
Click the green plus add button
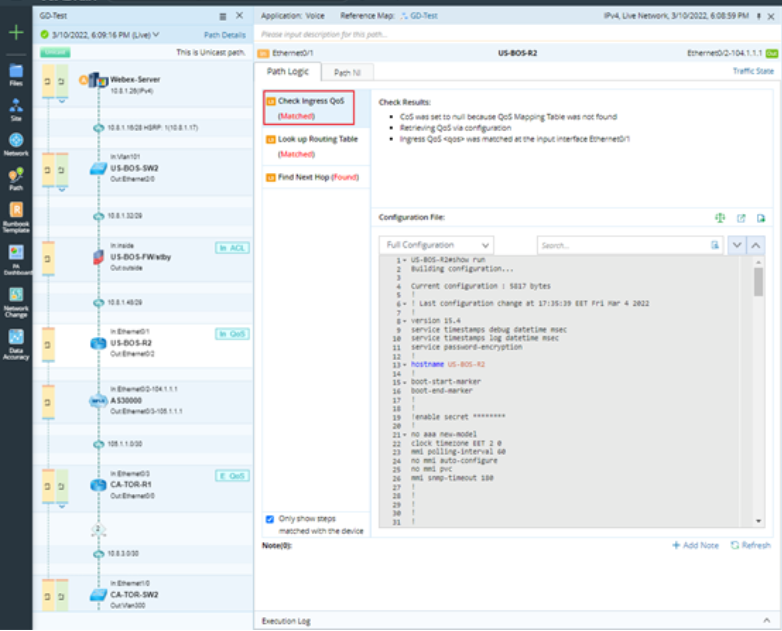(x=15, y=33)
